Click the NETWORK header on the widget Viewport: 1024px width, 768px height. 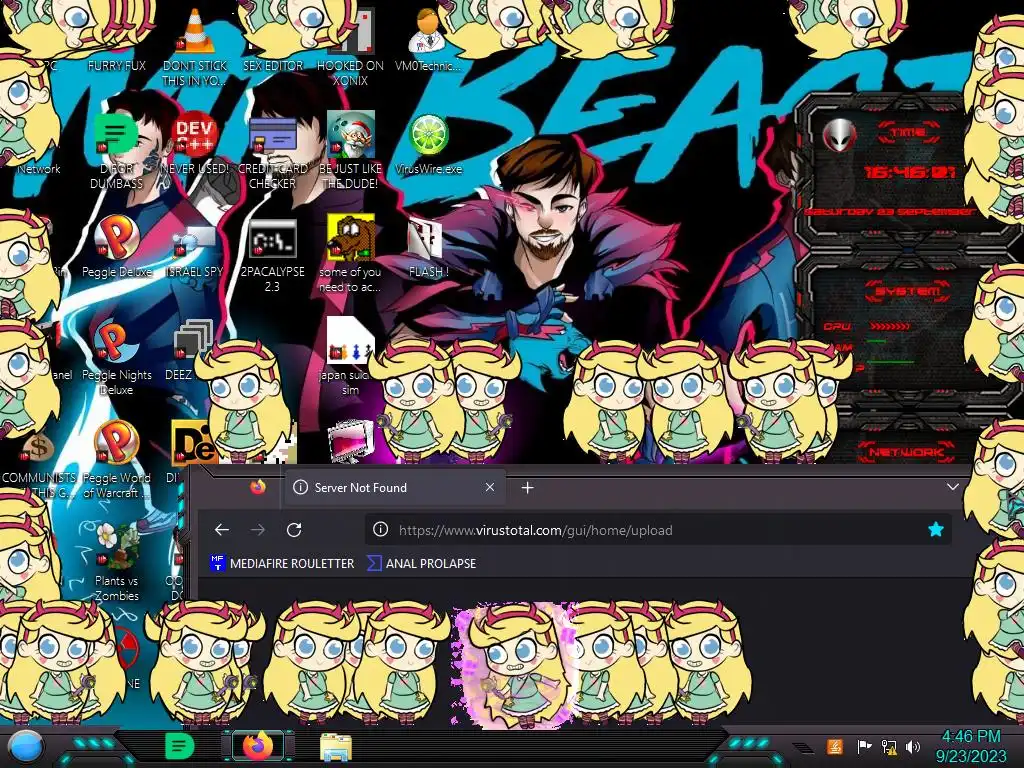[x=906, y=452]
